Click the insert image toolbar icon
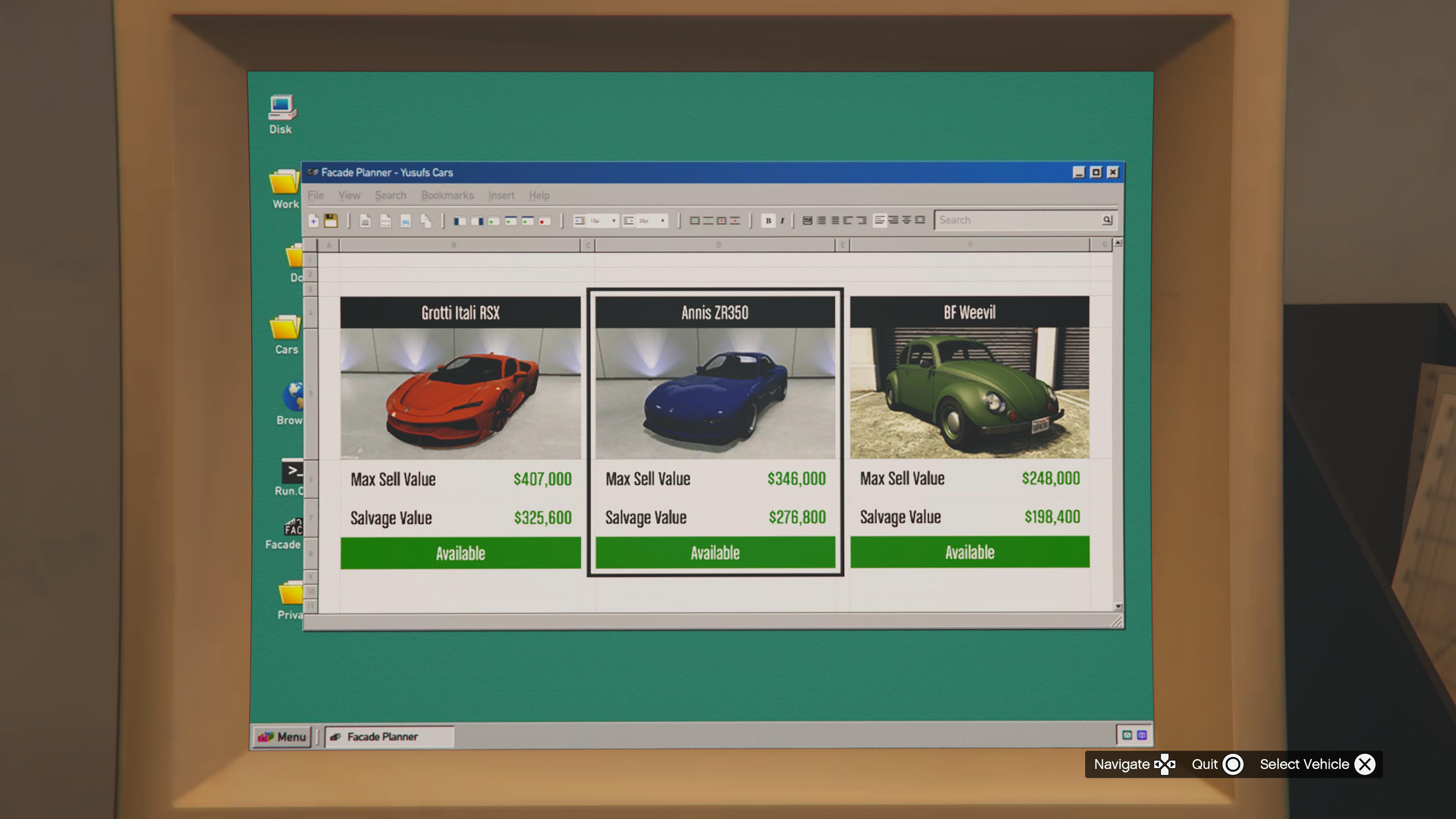 click(x=405, y=221)
